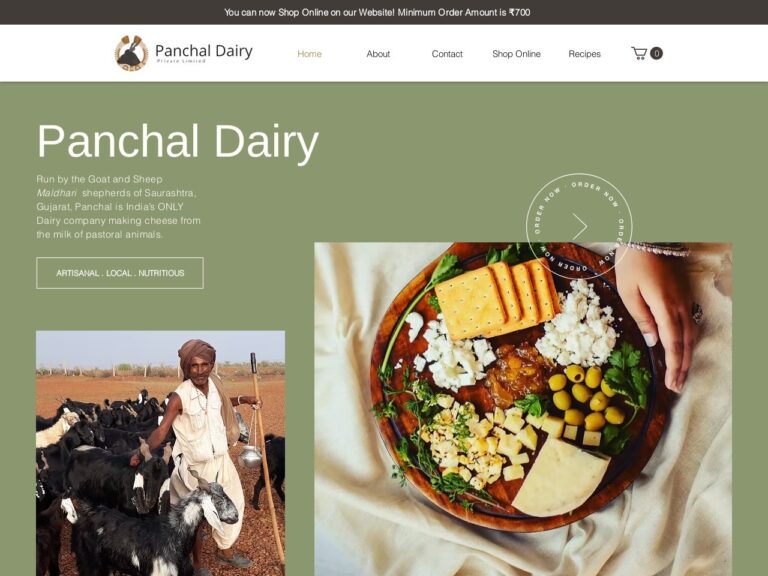
Task: Open the Contact page
Action: (447, 54)
